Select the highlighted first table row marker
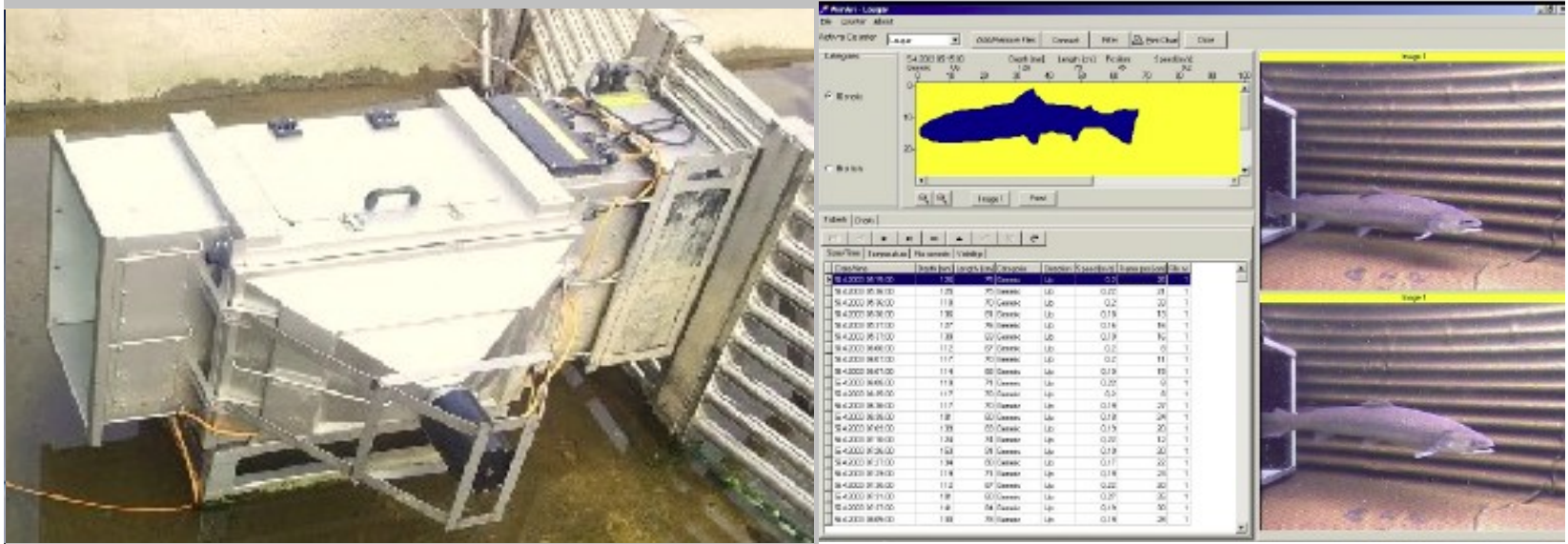Screen dimensions: 1568x544 click(x=827, y=280)
